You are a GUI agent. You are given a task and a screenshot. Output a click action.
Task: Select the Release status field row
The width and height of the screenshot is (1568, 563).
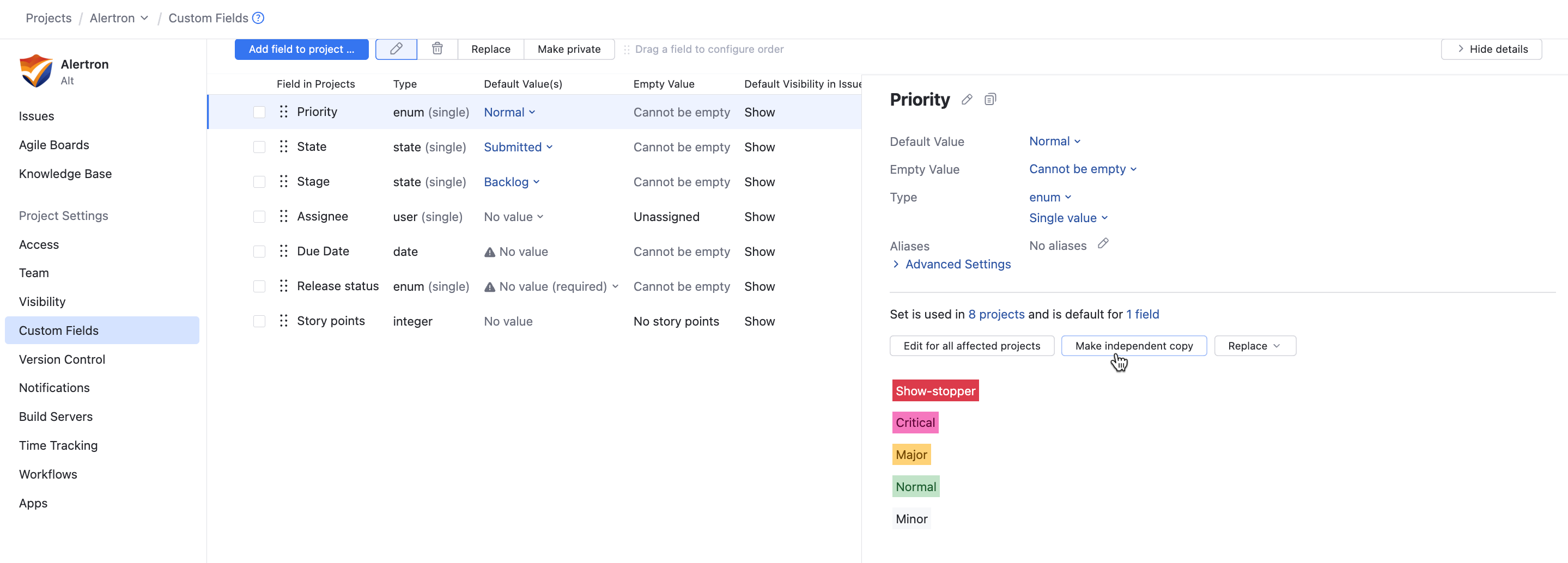click(338, 287)
